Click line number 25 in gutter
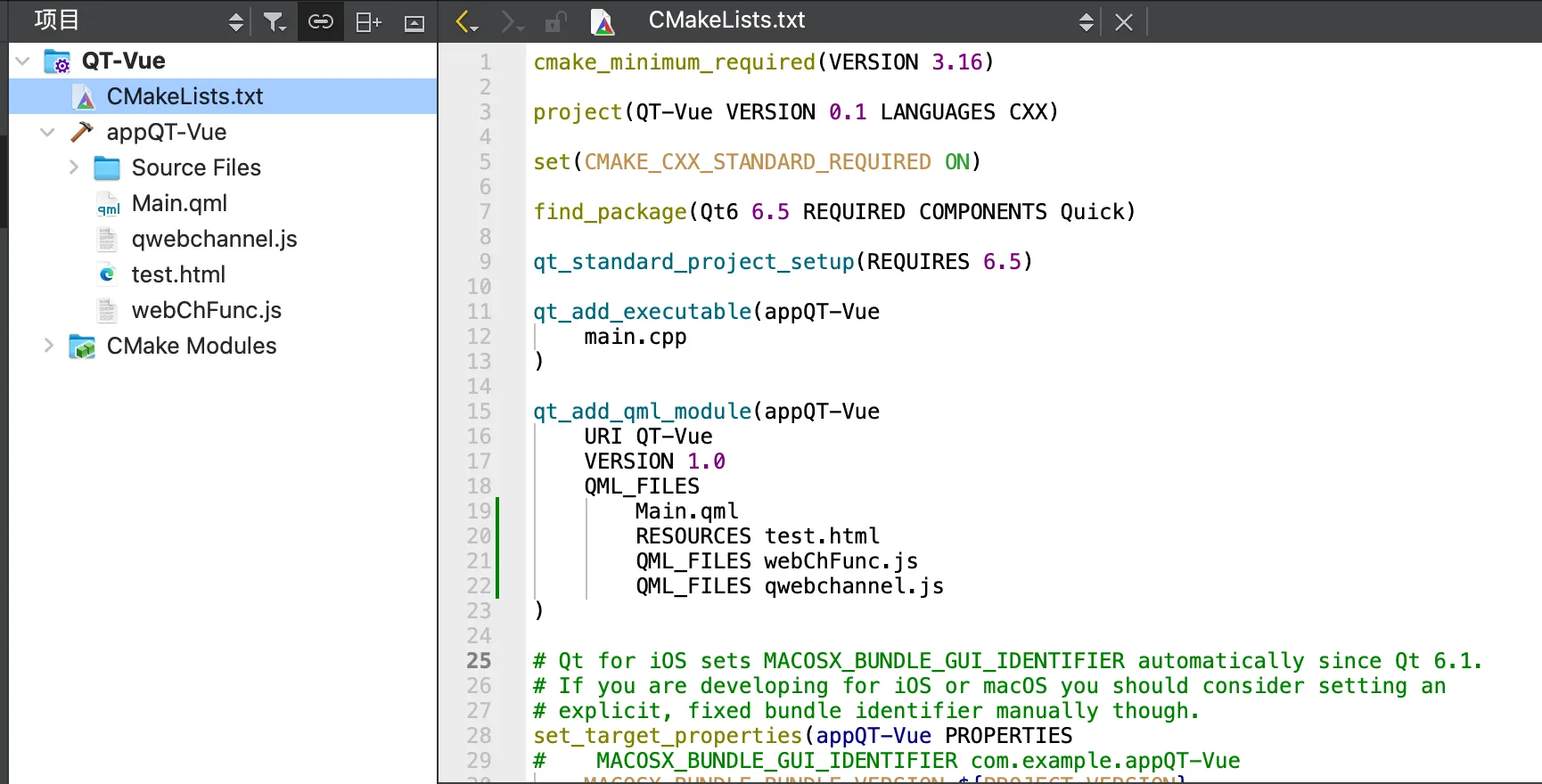This screenshot has height=784, width=1542. [x=479, y=661]
